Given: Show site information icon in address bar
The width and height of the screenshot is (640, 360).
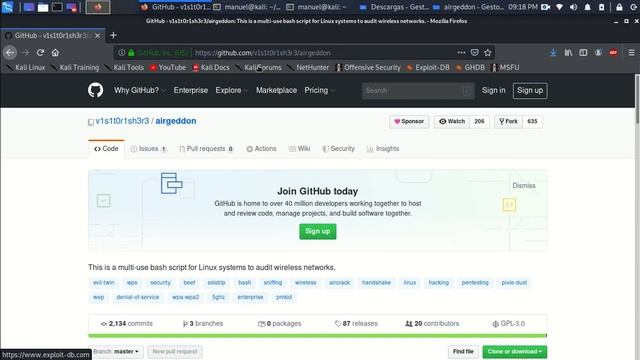Looking at the screenshot, I should (x=121, y=53).
